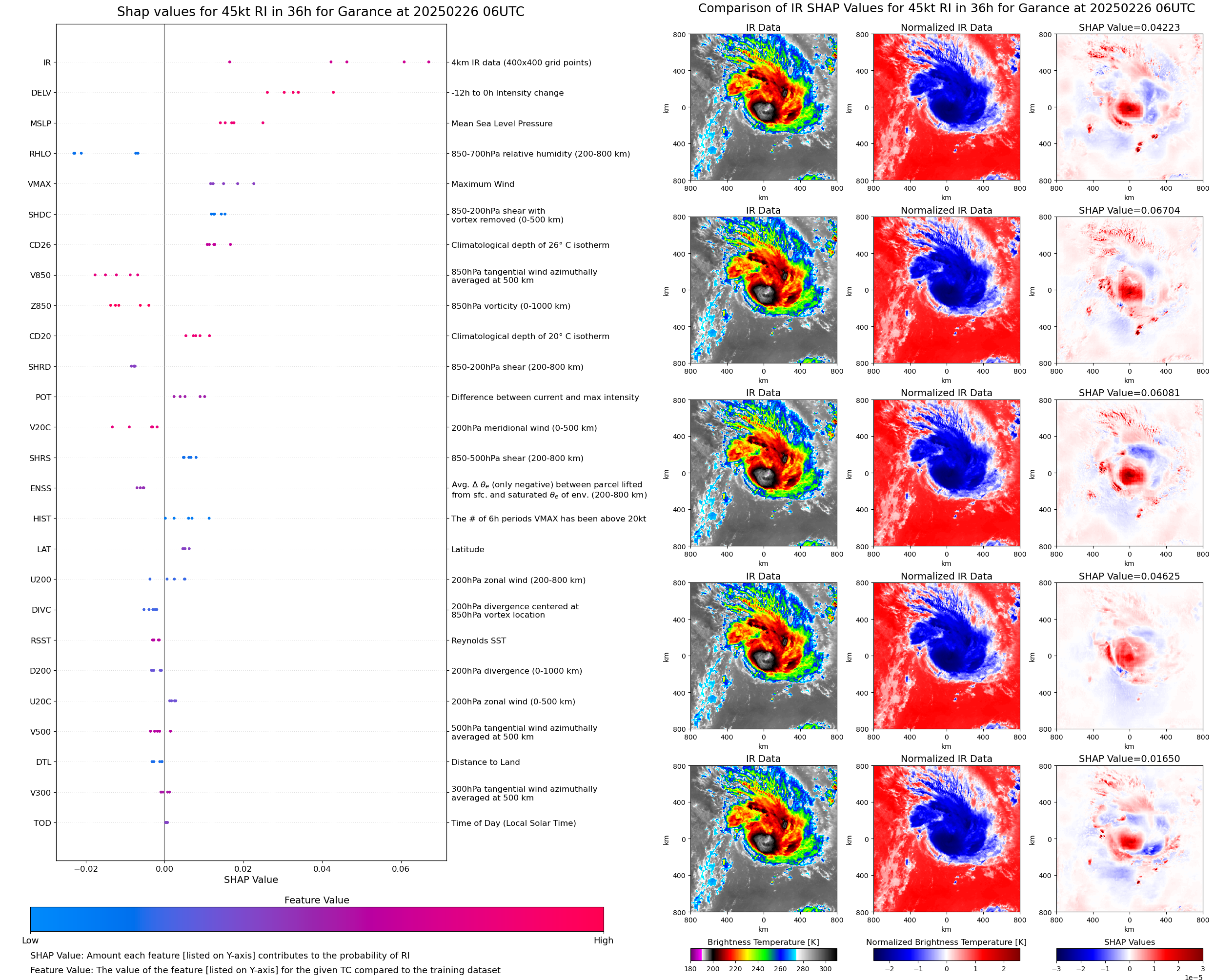
Task: Click the rightmost IR row SHAP dot
Action: tap(428, 62)
